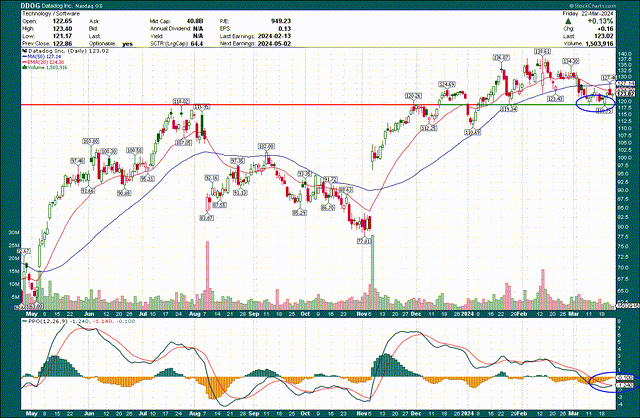Click the Mkt Cap value 40.8B
The height and width of the screenshot is (418, 640).
(195, 21)
